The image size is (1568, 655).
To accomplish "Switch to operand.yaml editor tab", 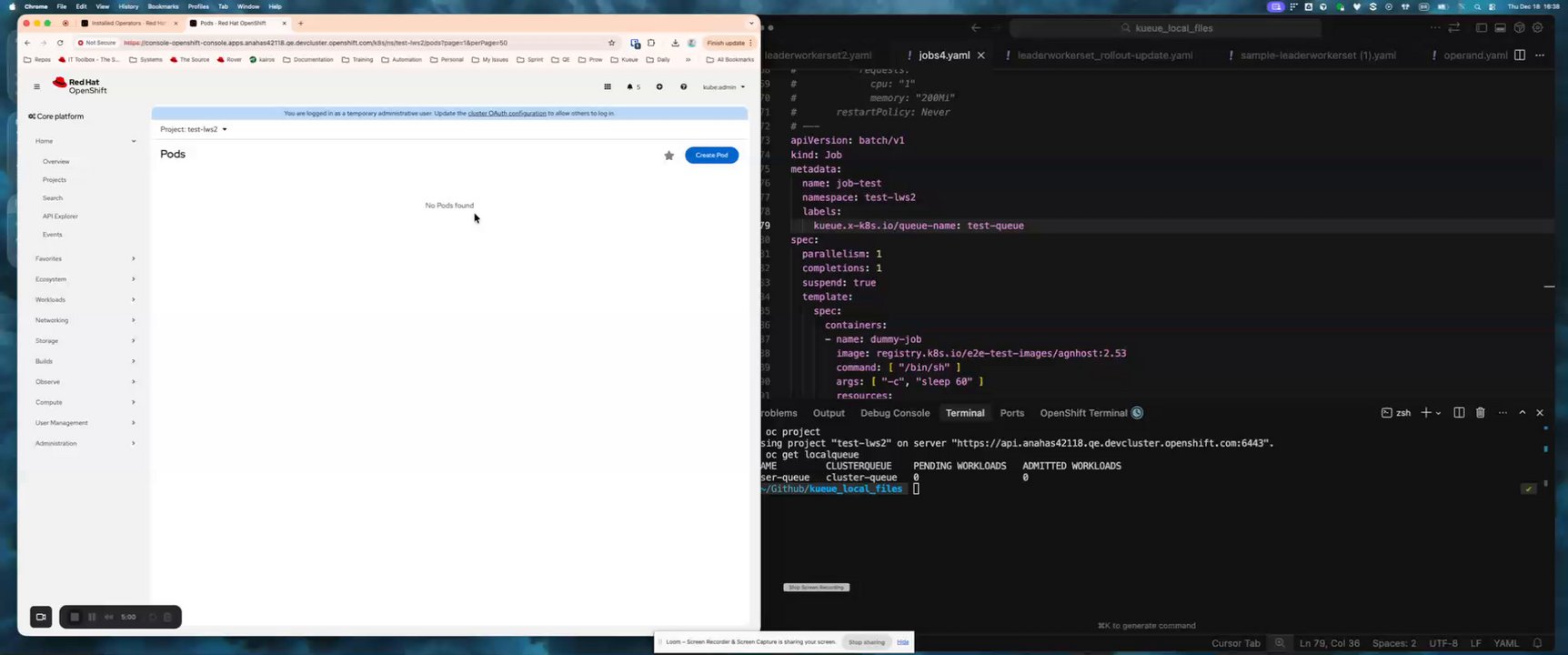I will pos(1475,55).
